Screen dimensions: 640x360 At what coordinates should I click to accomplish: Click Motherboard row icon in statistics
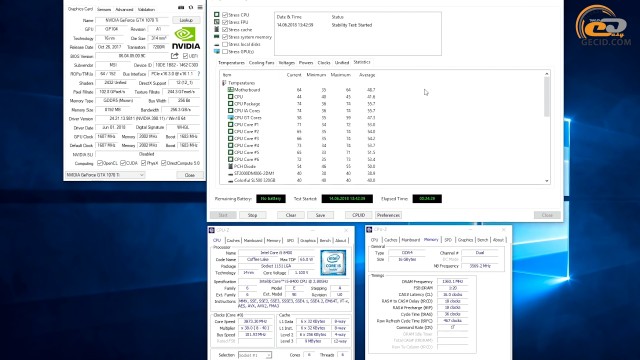coord(231,90)
